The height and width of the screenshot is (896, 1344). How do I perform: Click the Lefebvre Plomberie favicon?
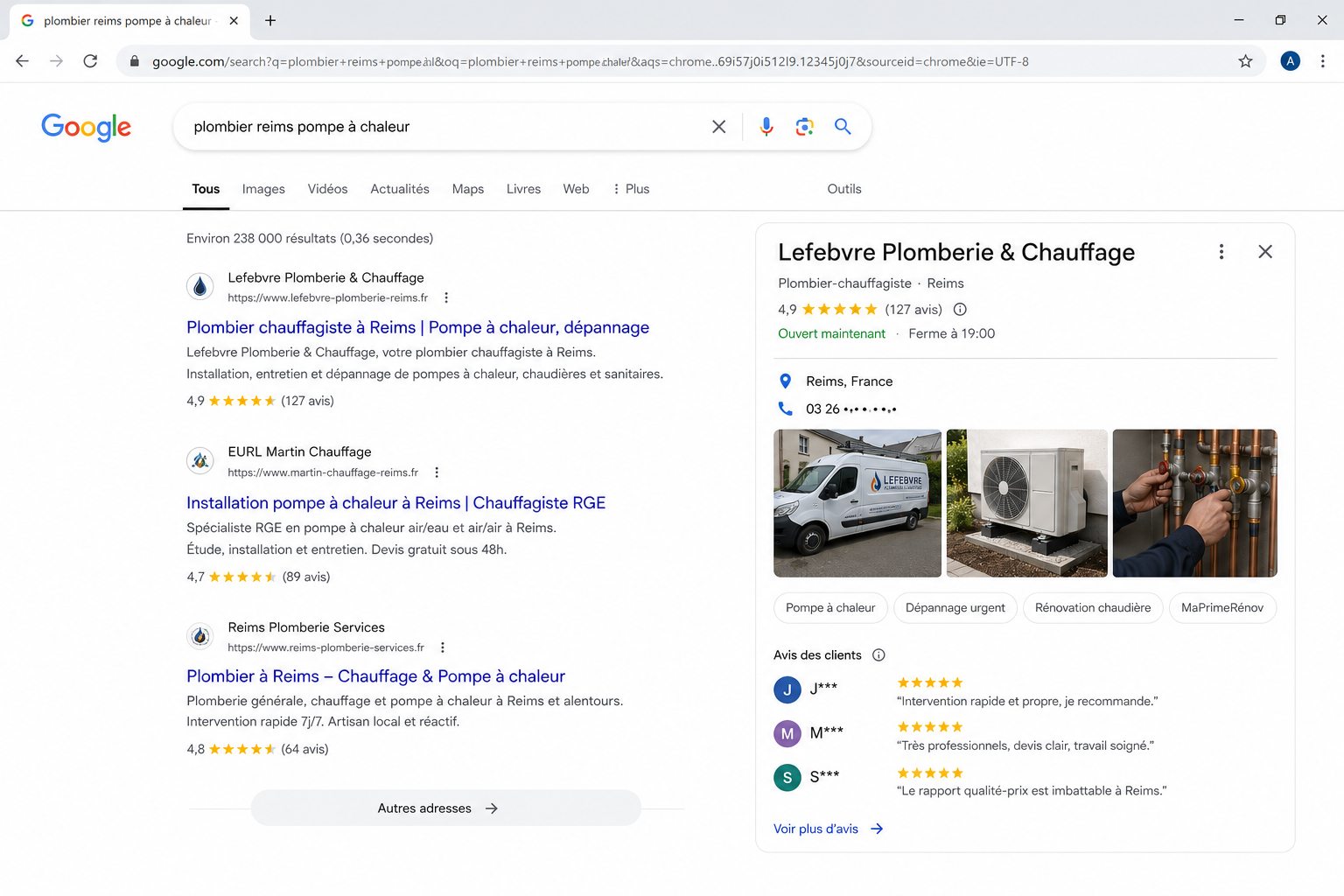point(200,286)
